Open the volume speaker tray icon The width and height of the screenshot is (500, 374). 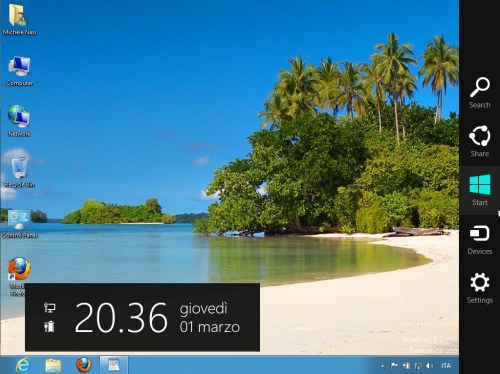429,366
